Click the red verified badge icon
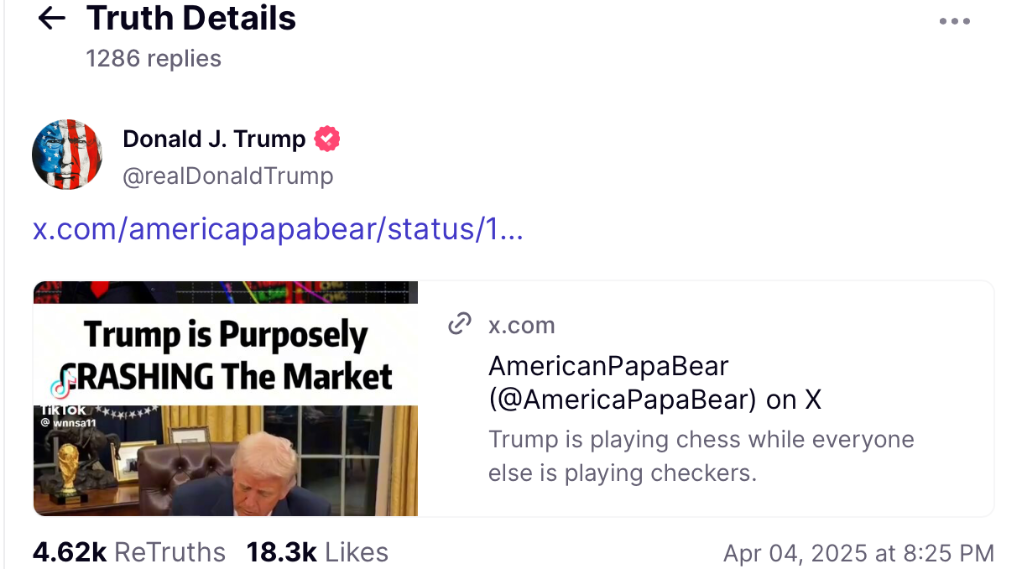The height and width of the screenshot is (569, 1012). coord(327,139)
